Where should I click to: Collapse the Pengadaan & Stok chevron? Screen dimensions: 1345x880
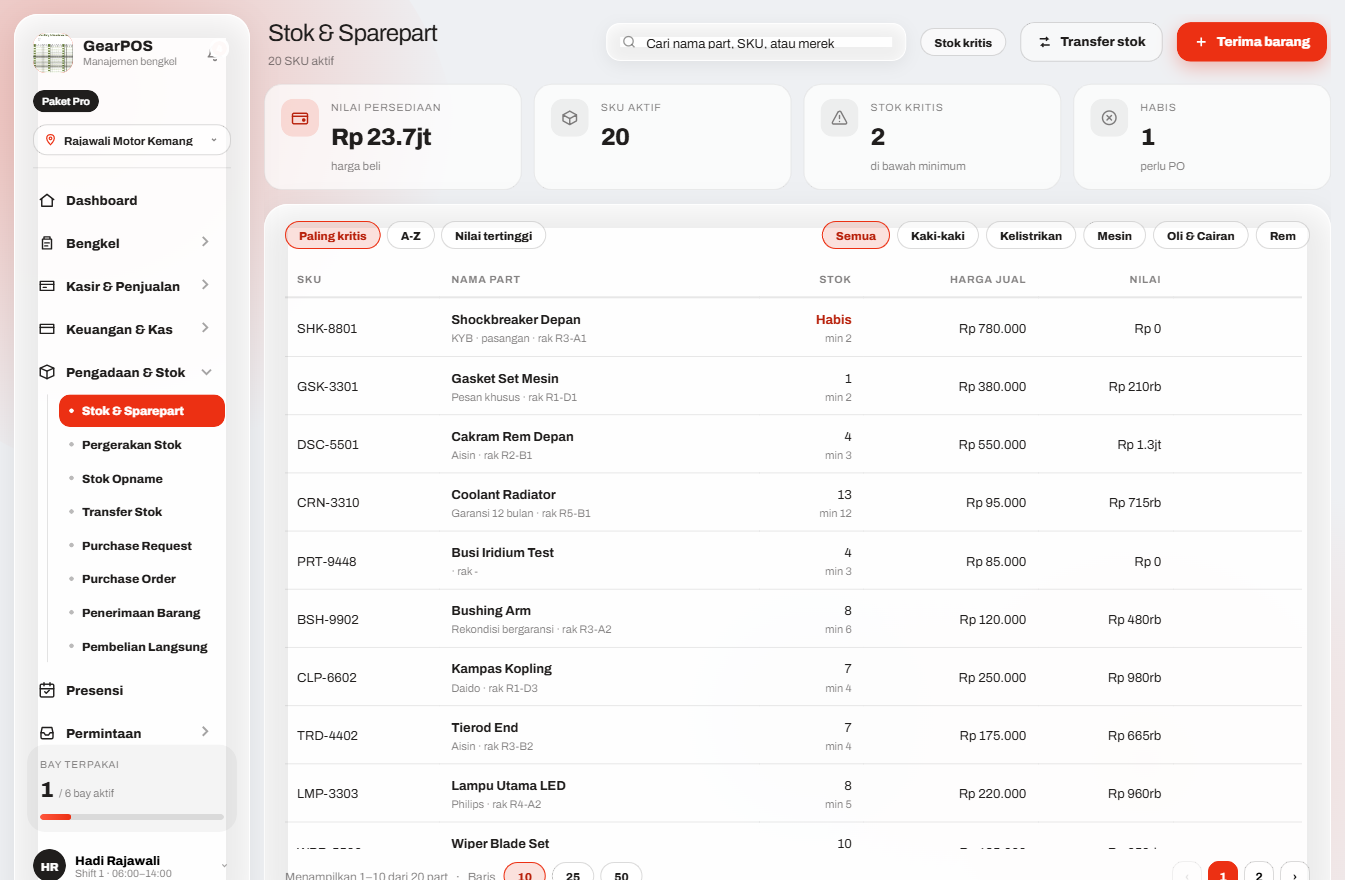click(x=206, y=372)
